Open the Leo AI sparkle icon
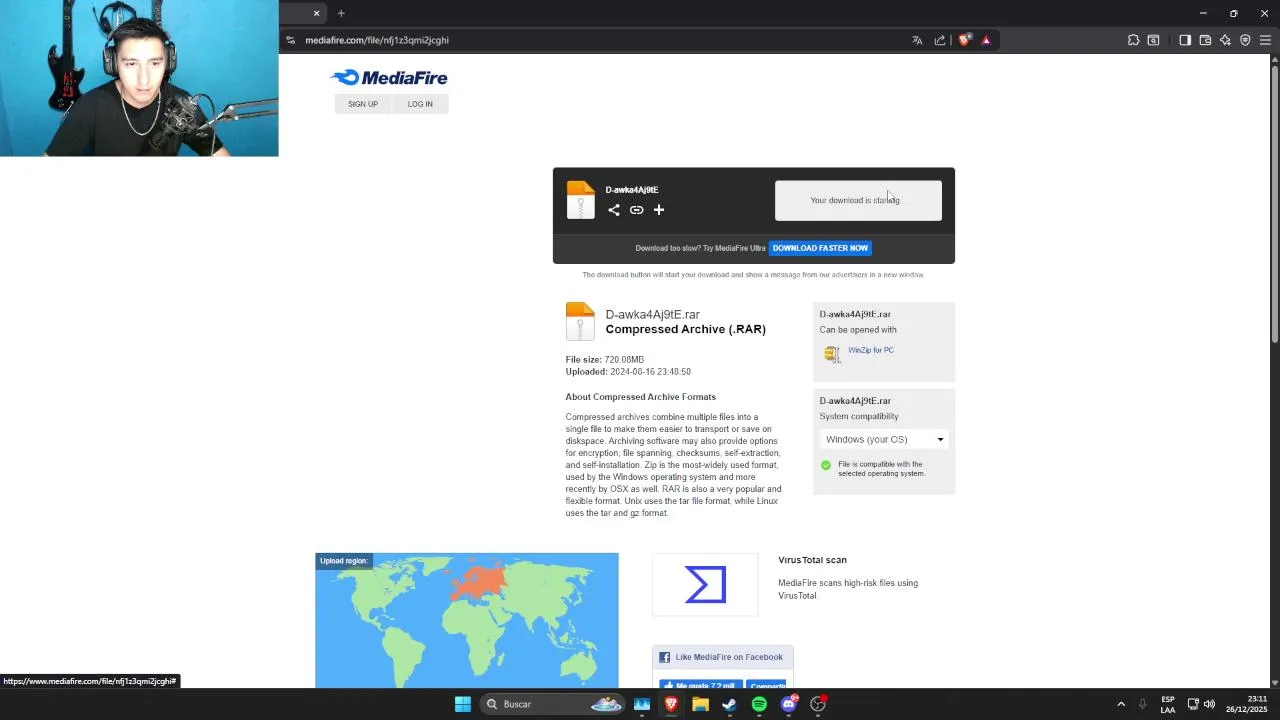This screenshot has width=1280, height=720. 1225,40
